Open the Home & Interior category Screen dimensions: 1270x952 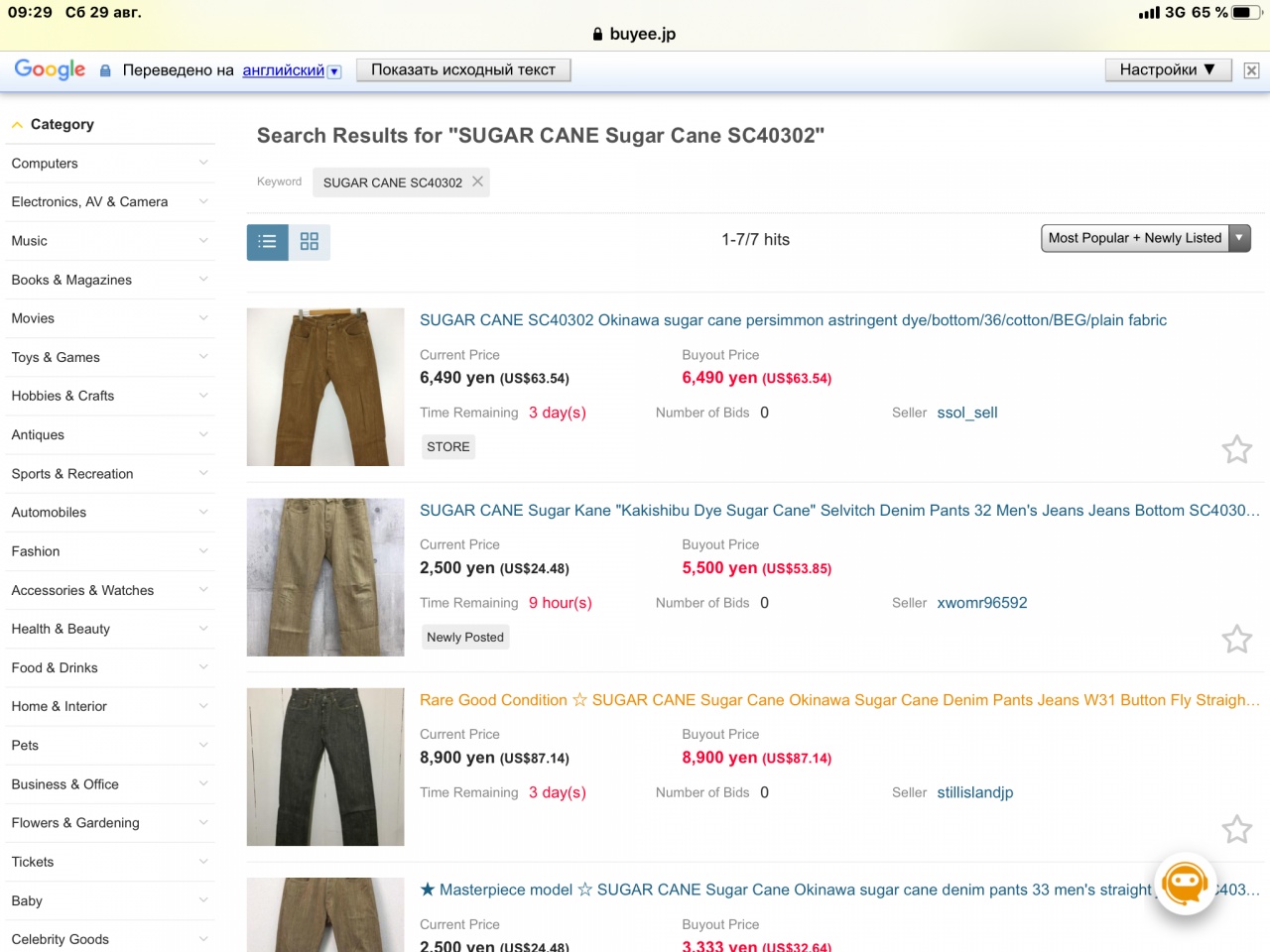pos(110,706)
